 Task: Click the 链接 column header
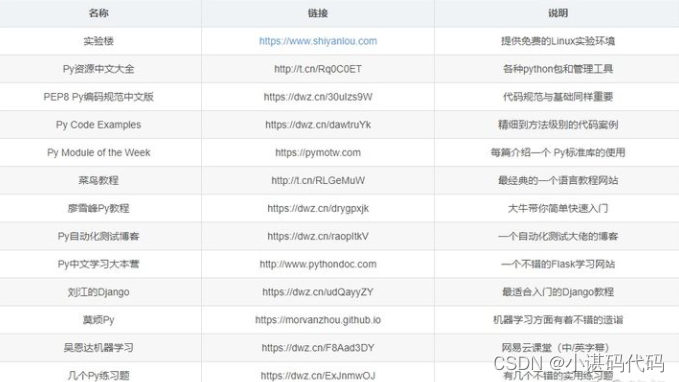[318, 13]
